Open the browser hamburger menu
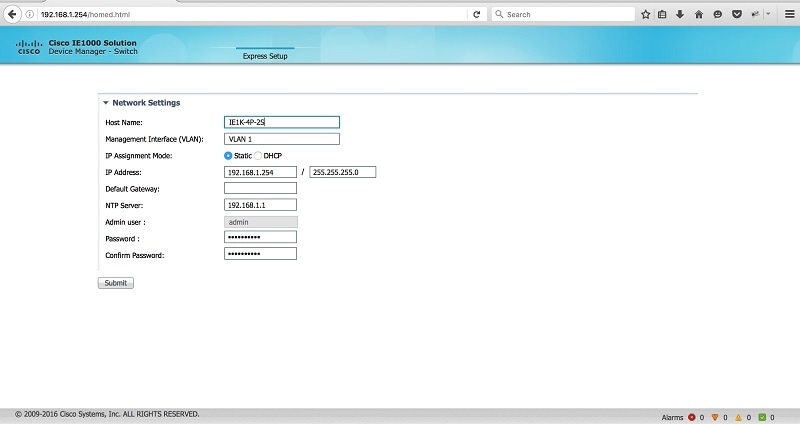The height and width of the screenshot is (424, 800). click(x=789, y=14)
